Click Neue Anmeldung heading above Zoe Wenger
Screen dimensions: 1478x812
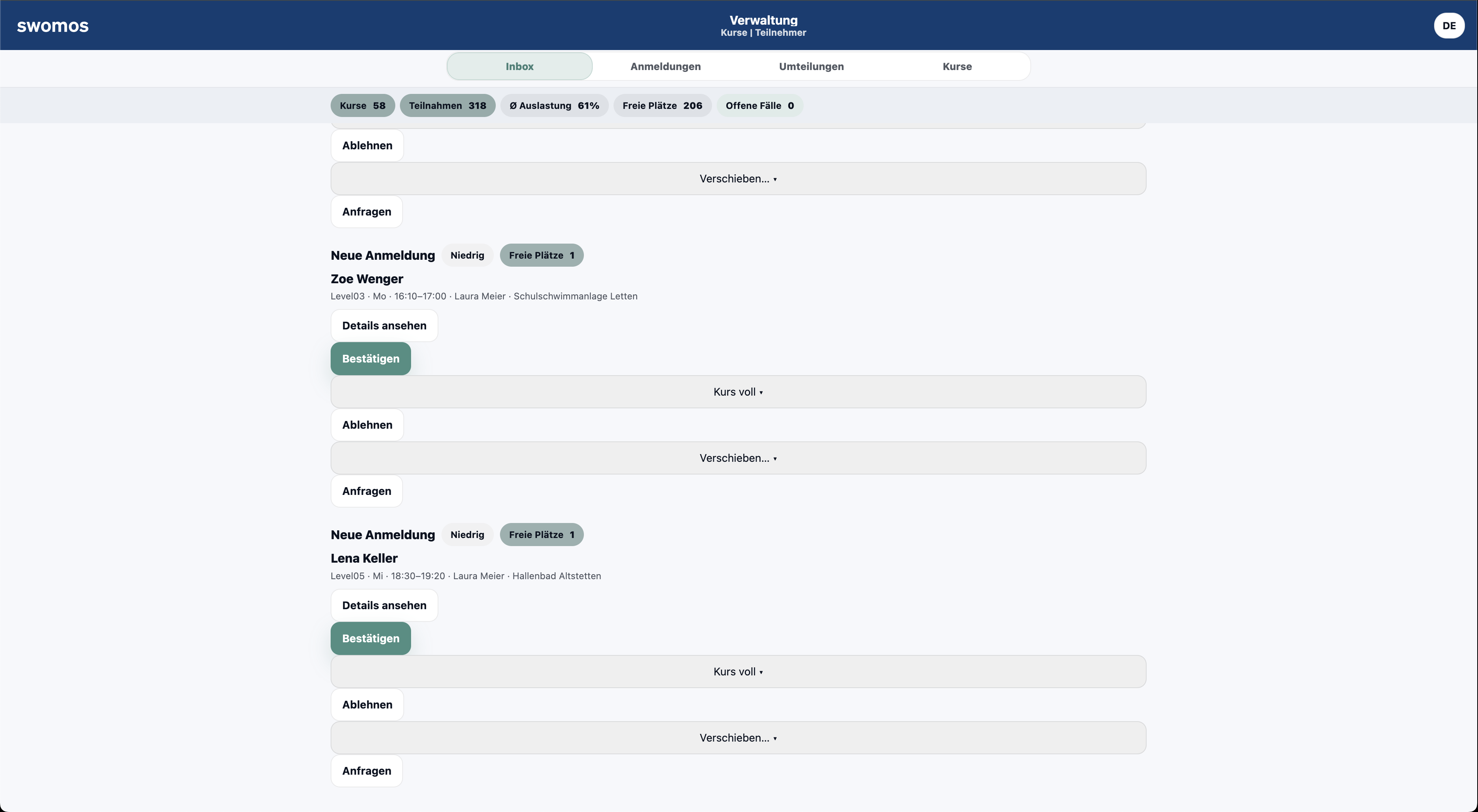click(383, 256)
